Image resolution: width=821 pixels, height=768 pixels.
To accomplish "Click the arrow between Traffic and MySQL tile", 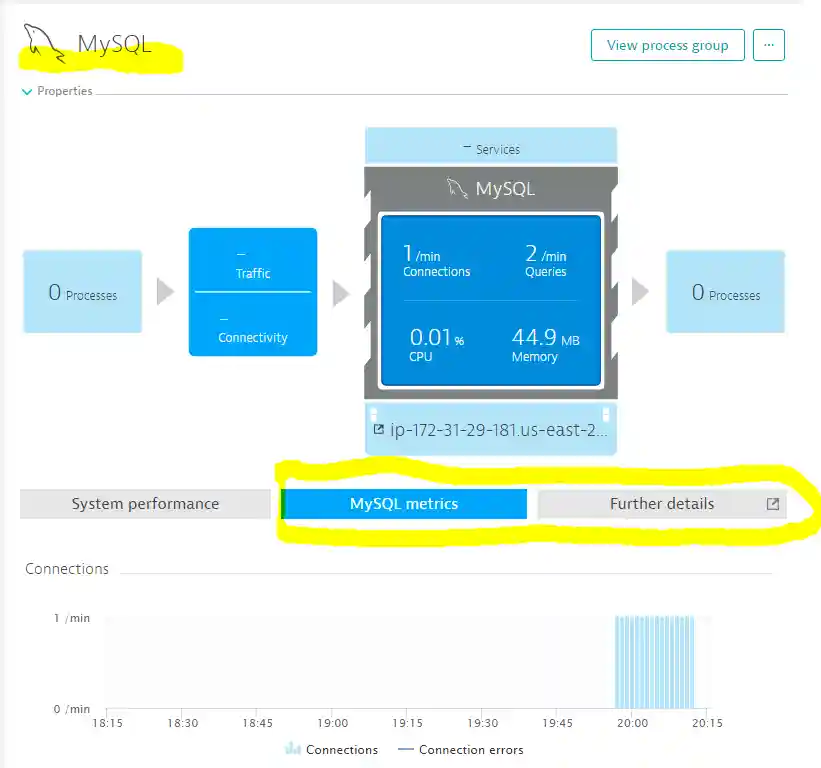I will pyautogui.click(x=341, y=292).
